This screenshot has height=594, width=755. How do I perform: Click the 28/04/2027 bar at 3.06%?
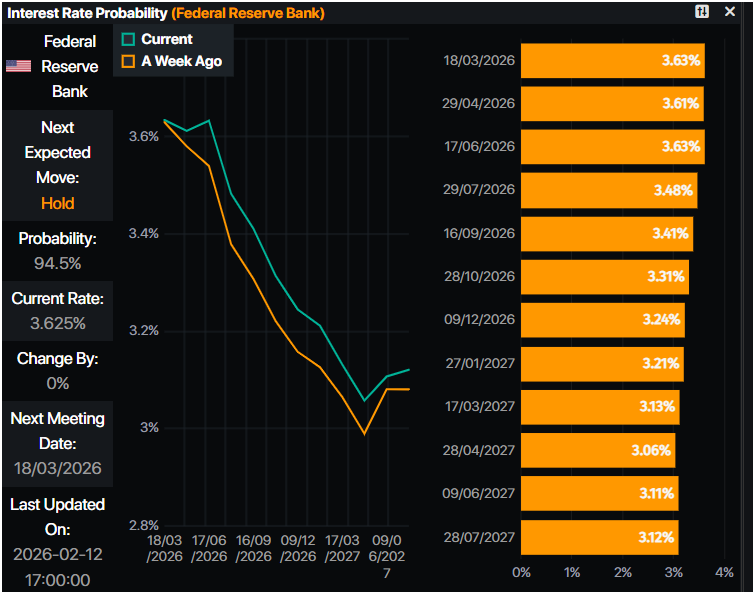pyautogui.click(x=598, y=450)
